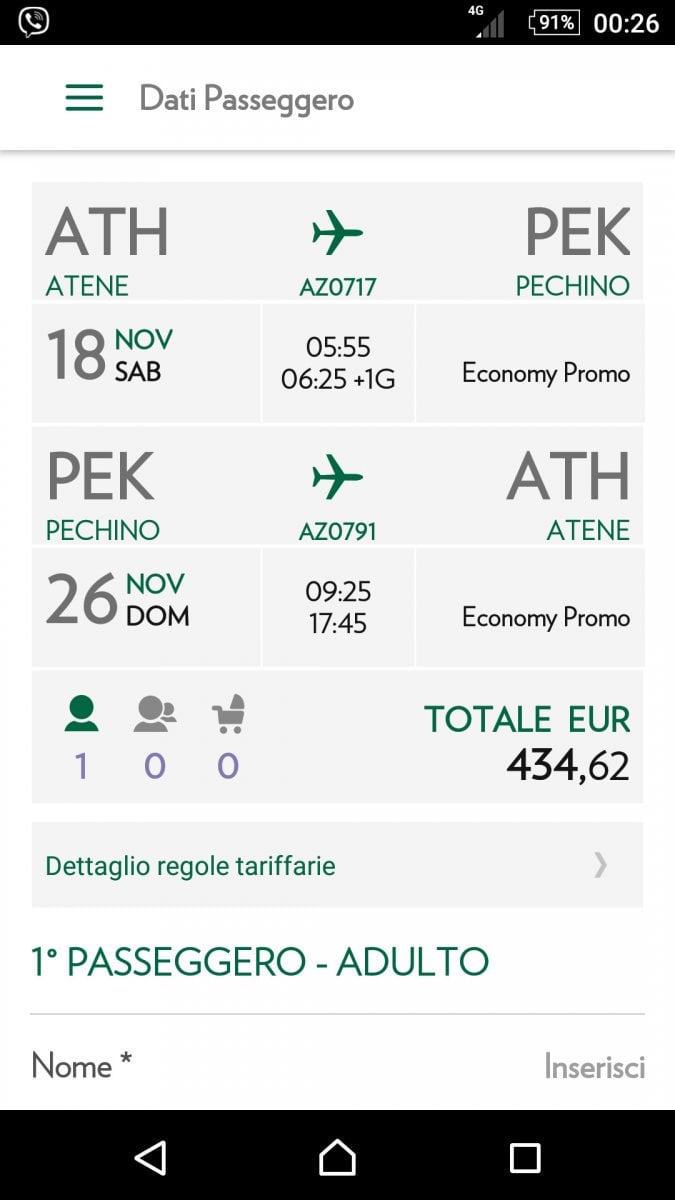Tap the children passenger icon
Viewport: 675px width, 1200px height.
click(155, 714)
